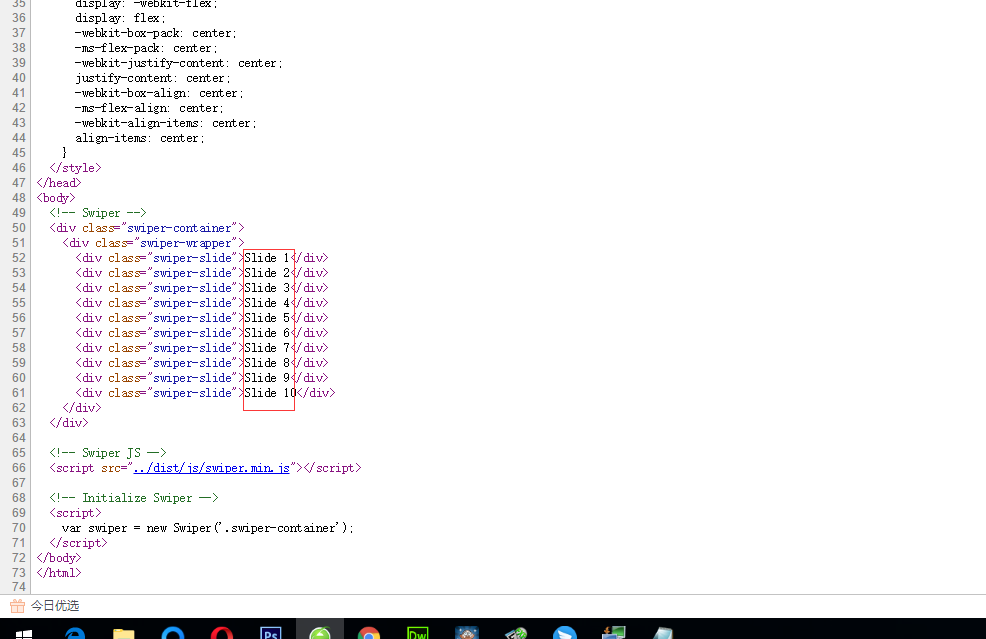Click the blue ring icon next to File Explorer
This screenshot has height=639, width=986.
(x=172, y=633)
